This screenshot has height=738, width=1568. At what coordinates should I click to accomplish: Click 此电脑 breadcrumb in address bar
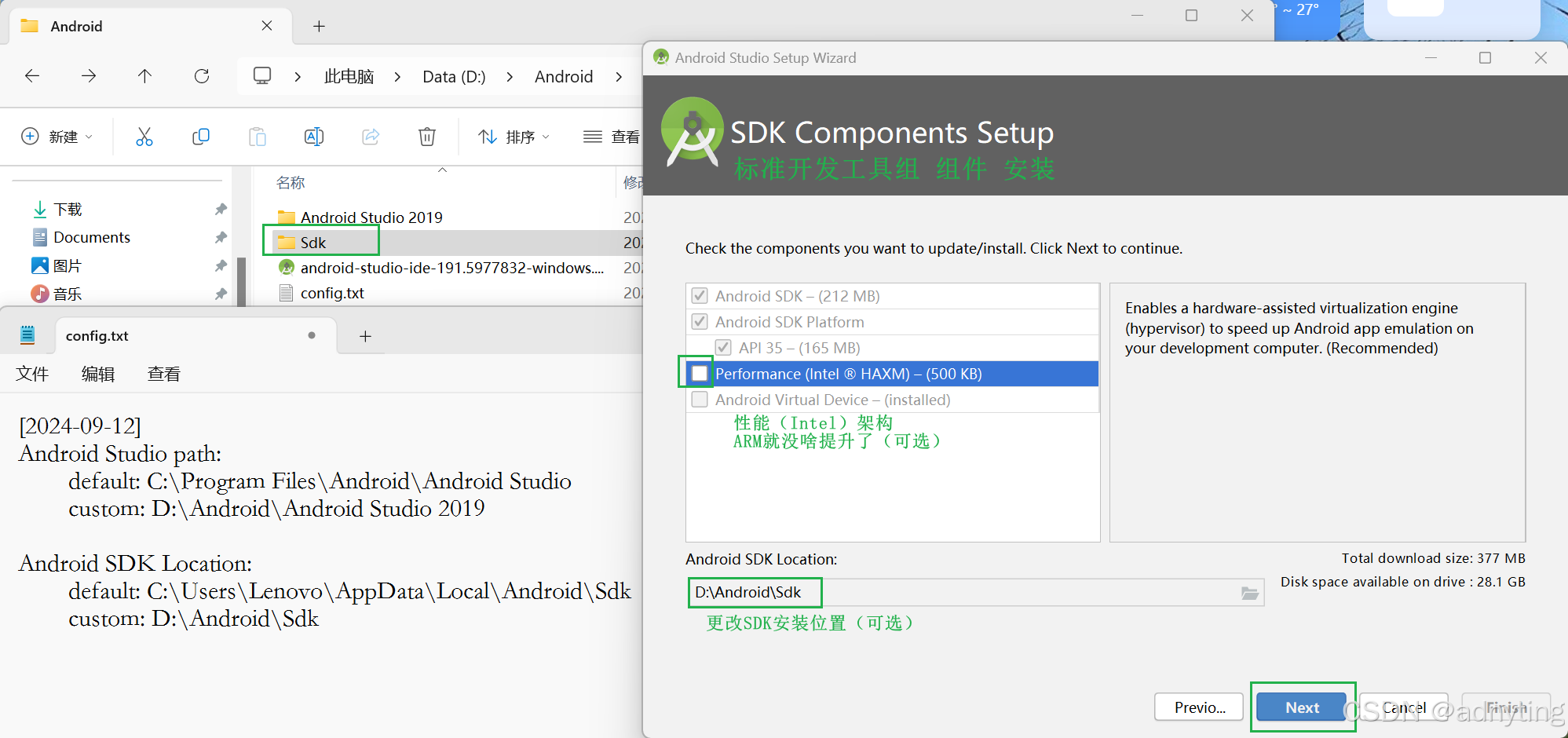349,76
